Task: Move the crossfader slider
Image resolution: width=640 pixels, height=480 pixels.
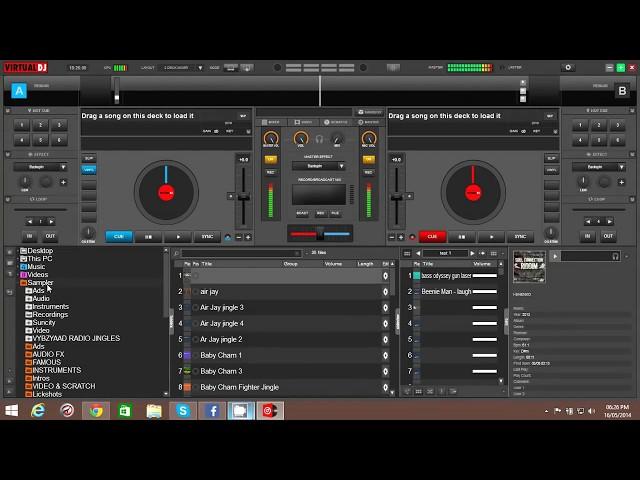Action: (320, 234)
